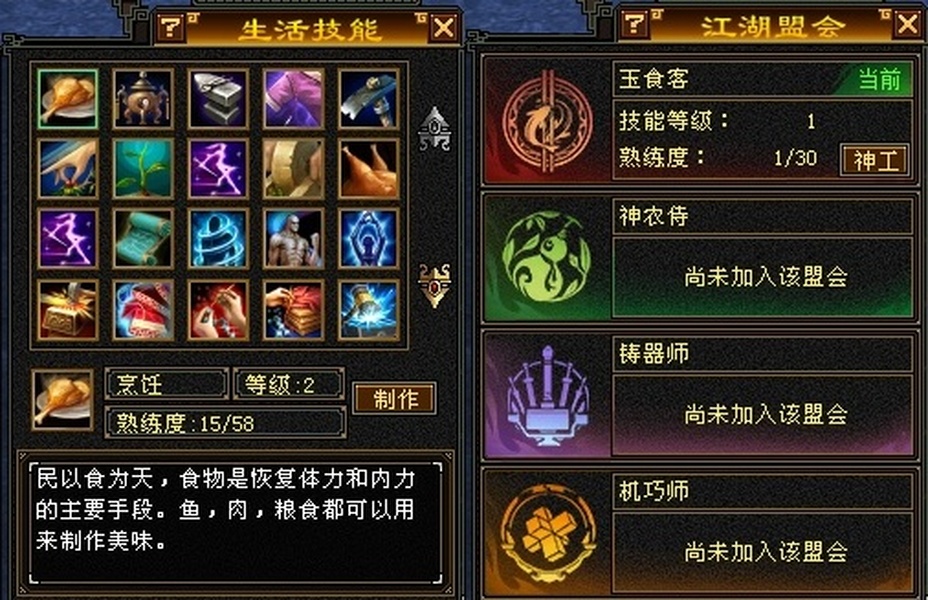Select the pickaxe mining skill icon
Screen dimensions: 928x600
369,99
